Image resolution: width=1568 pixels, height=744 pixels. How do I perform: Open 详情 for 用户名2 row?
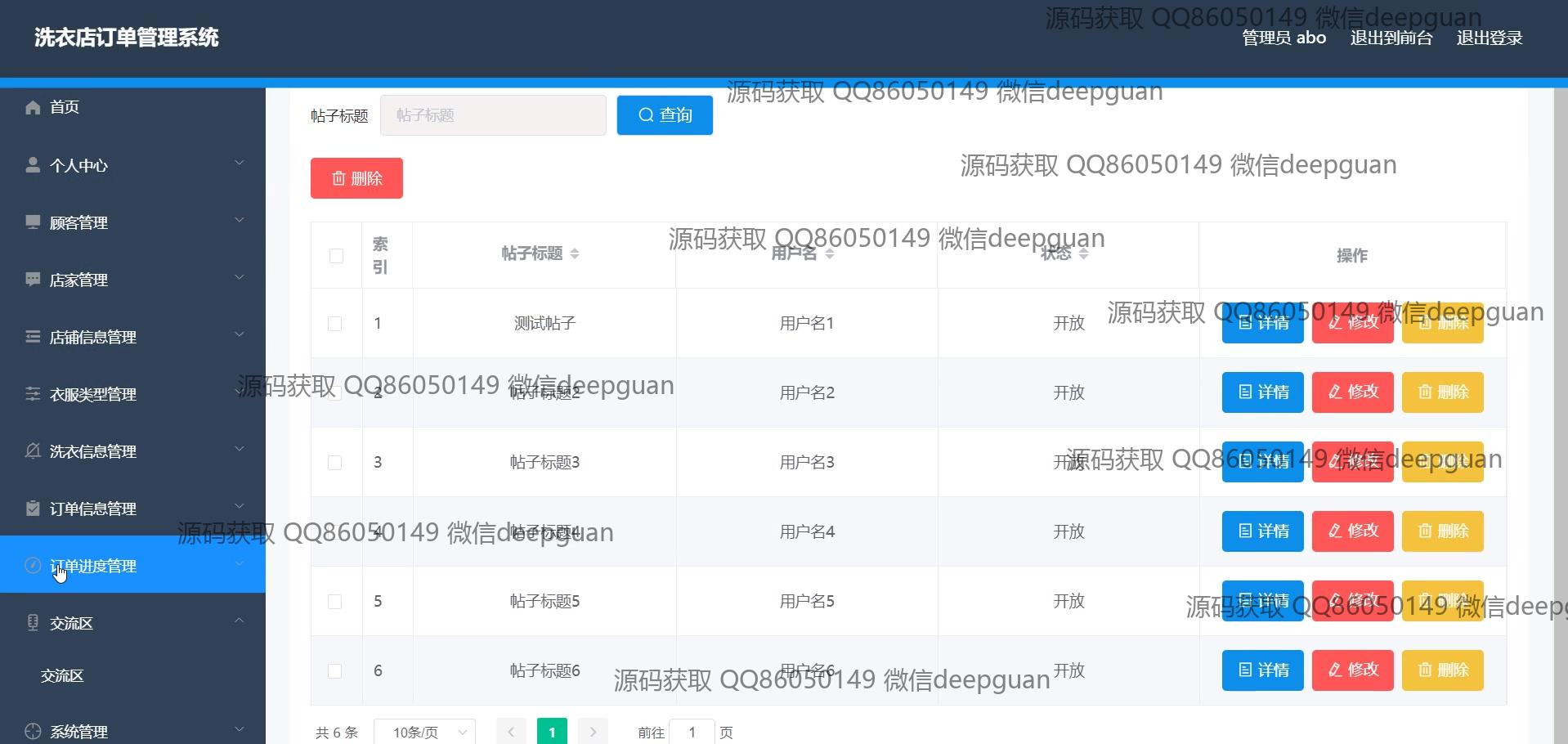click(x=1262, y=392)
